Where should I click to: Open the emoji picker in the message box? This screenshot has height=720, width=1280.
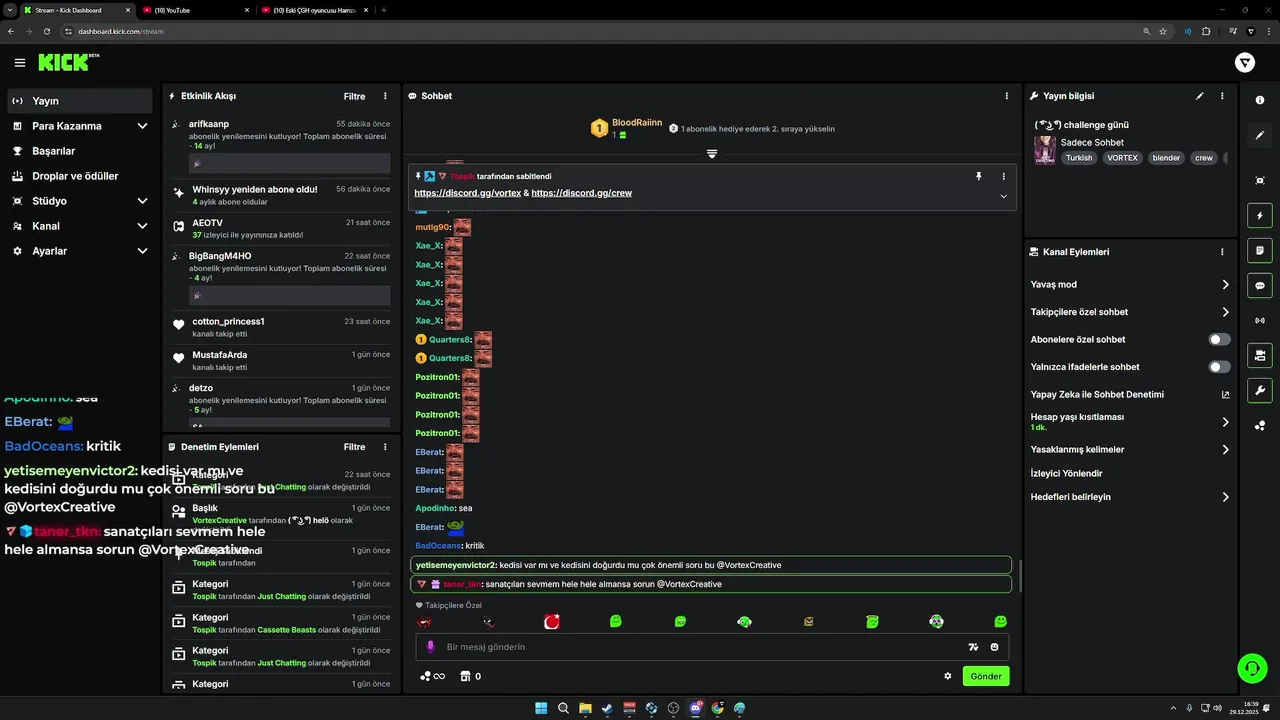[994, 647]
